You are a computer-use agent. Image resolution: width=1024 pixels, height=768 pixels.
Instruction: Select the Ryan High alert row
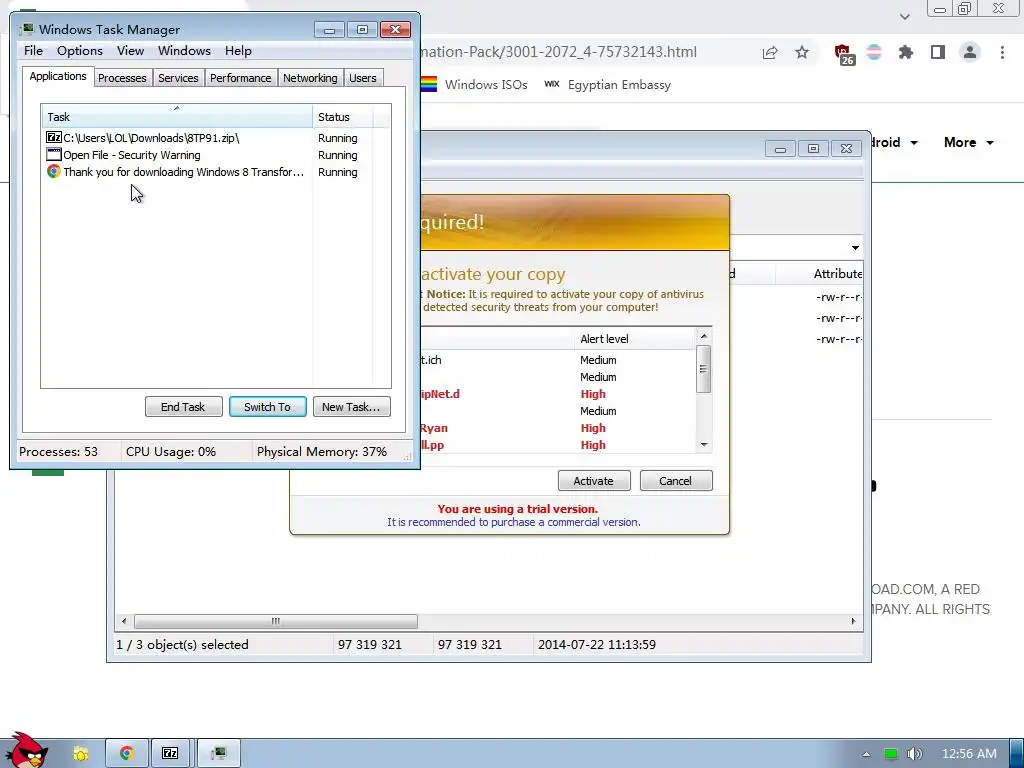[x=558, y=428]
